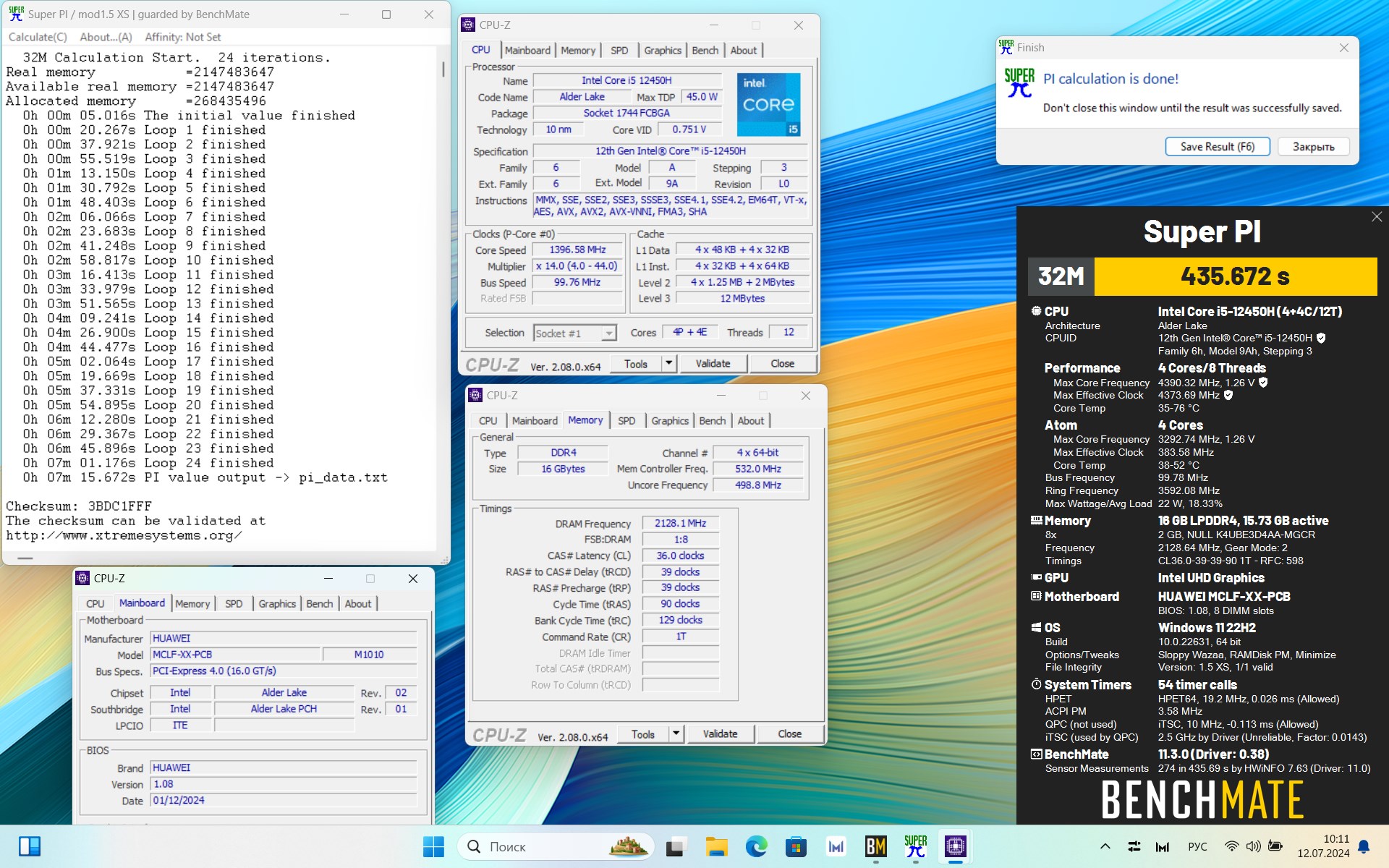Viewport: 1389px width, 868px height.
Task: Open Memory tab in Mainboard CPU-Z window
Action: 192,603
